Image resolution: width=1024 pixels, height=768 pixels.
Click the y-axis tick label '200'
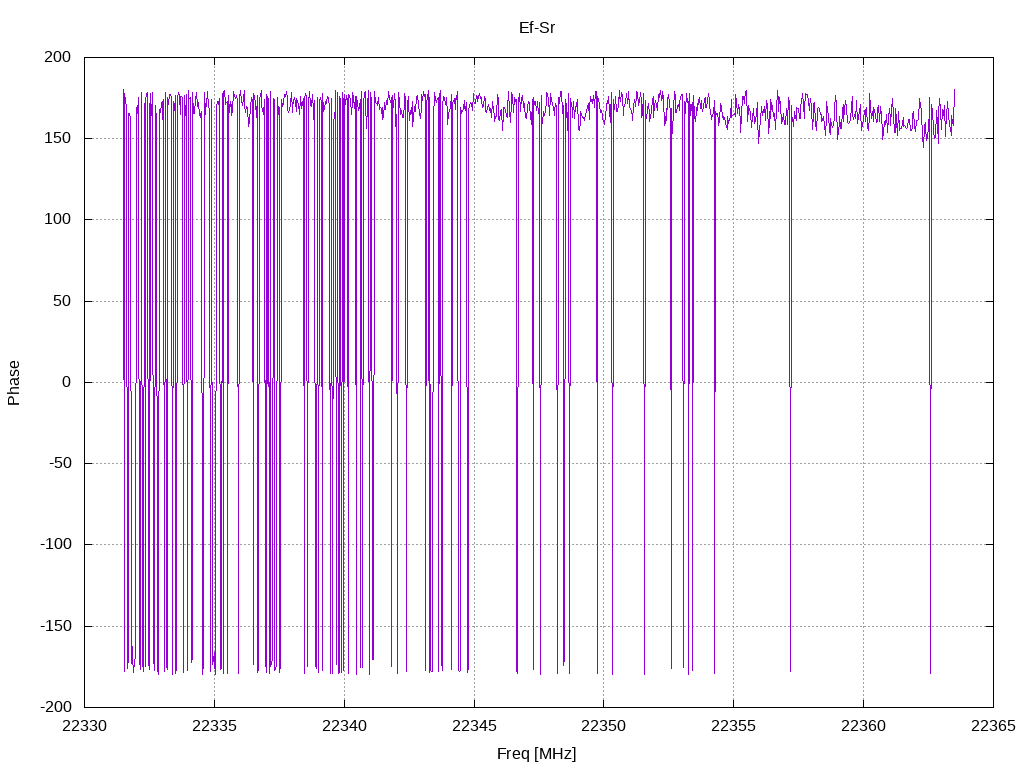click(x=57, y=57)
